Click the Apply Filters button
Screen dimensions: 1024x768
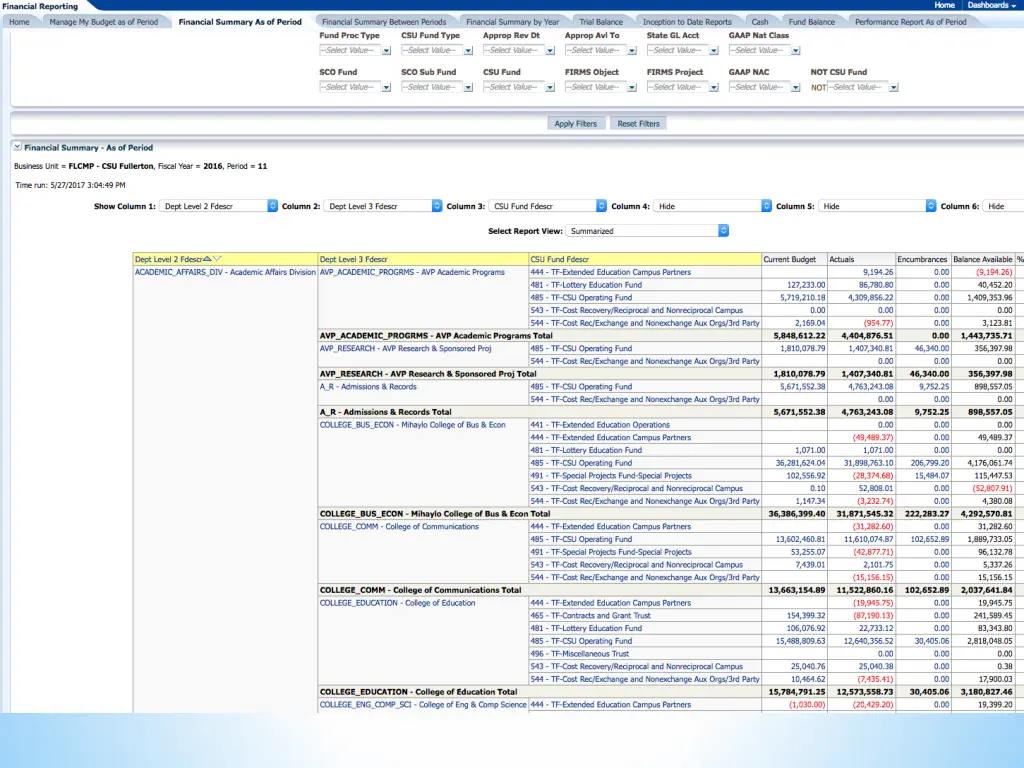(x=575, y=123)
